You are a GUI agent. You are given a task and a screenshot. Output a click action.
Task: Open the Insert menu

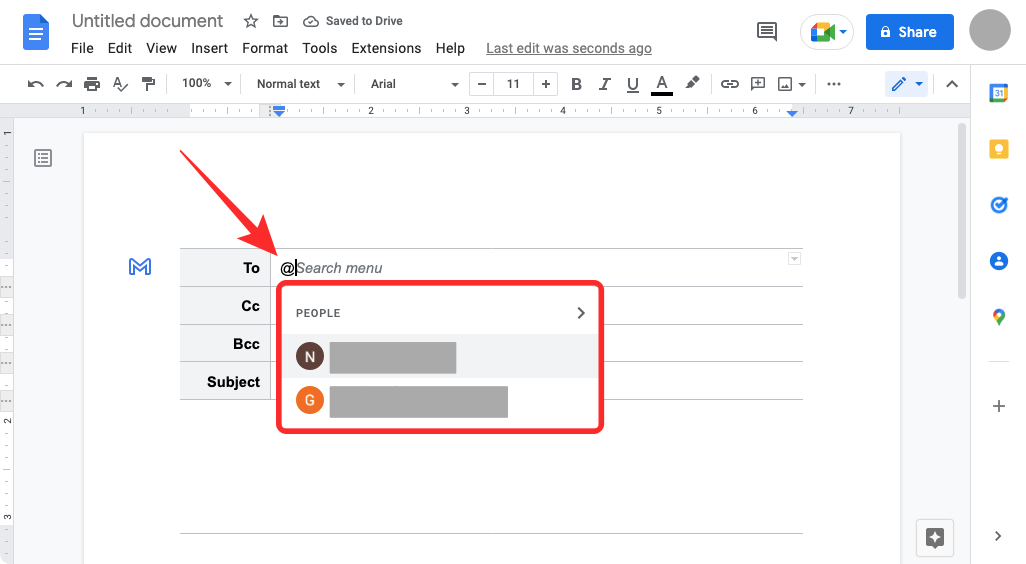coord(209,48)
